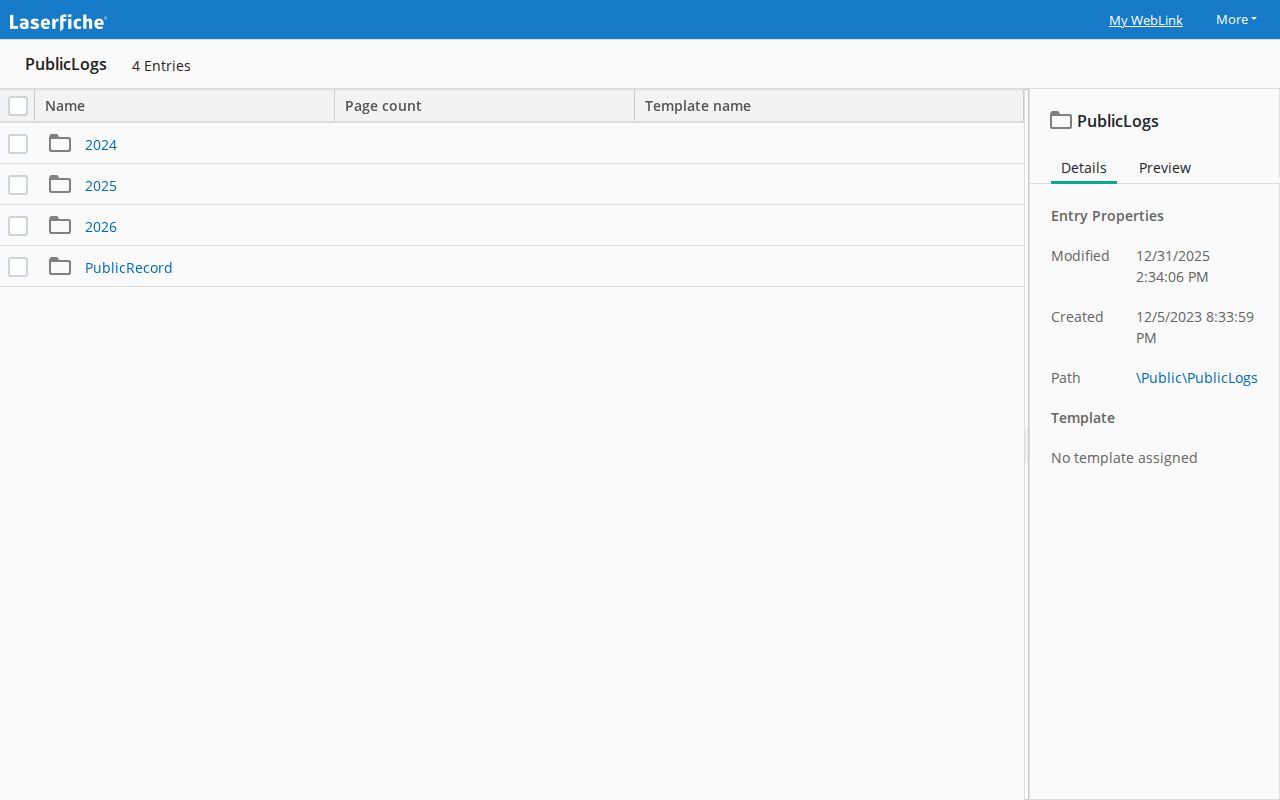Check the box for the 2026 folder
Viewport: 1280px width, 800px height.
pos(18,226)
